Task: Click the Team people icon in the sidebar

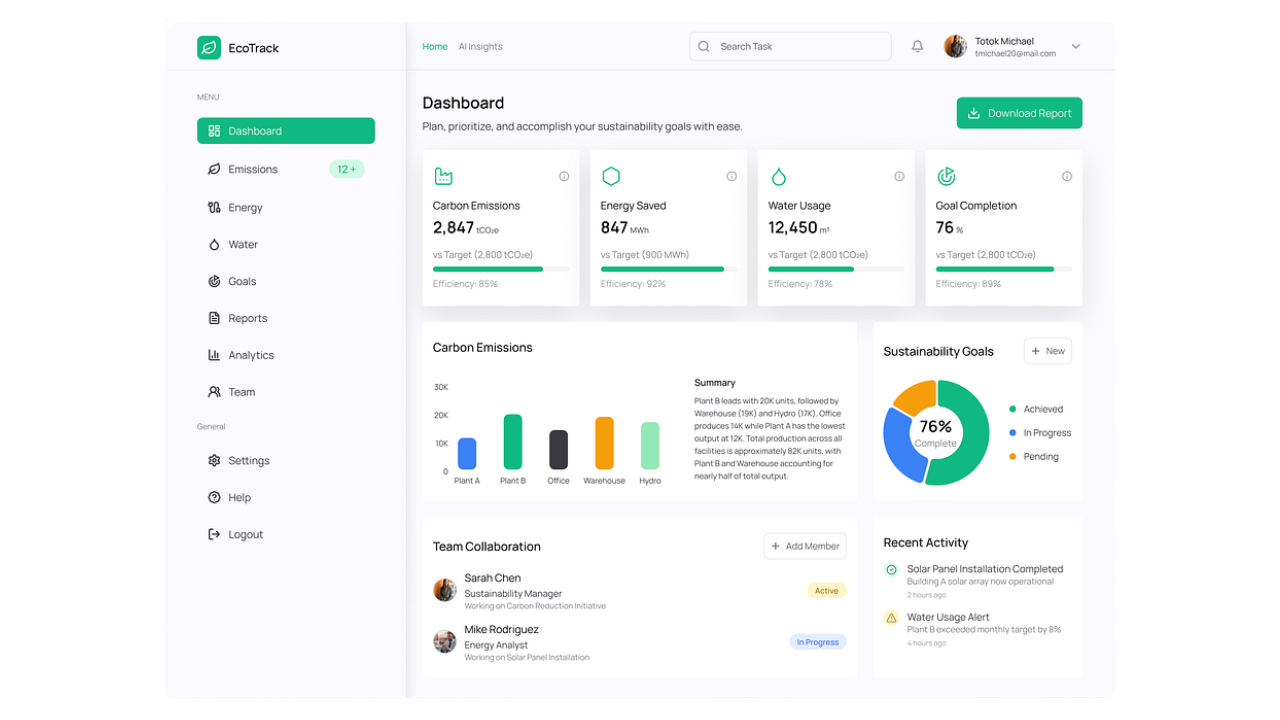Action: (x=214, y=392)
